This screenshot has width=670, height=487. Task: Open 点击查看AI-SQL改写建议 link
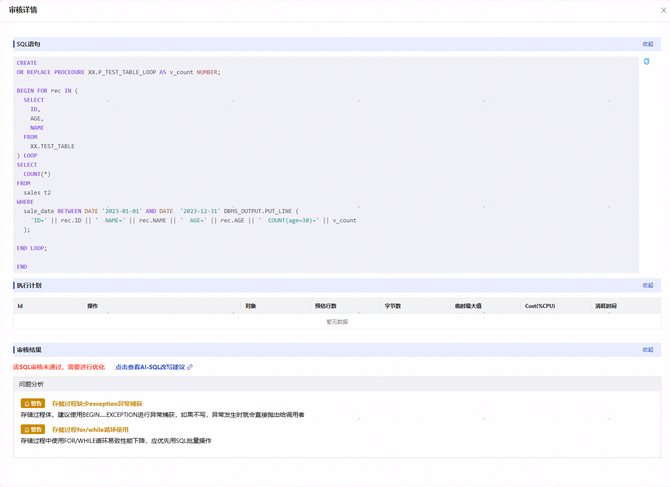coord(150,367)
